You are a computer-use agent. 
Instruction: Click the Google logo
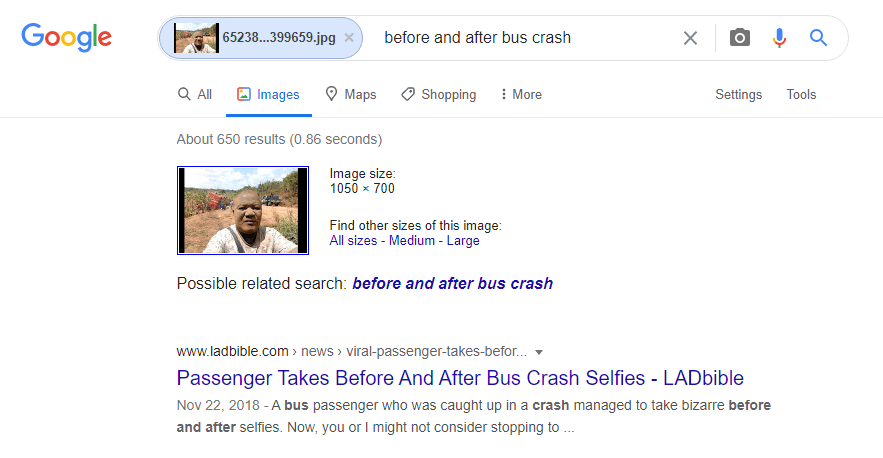[x=66, y=38]
